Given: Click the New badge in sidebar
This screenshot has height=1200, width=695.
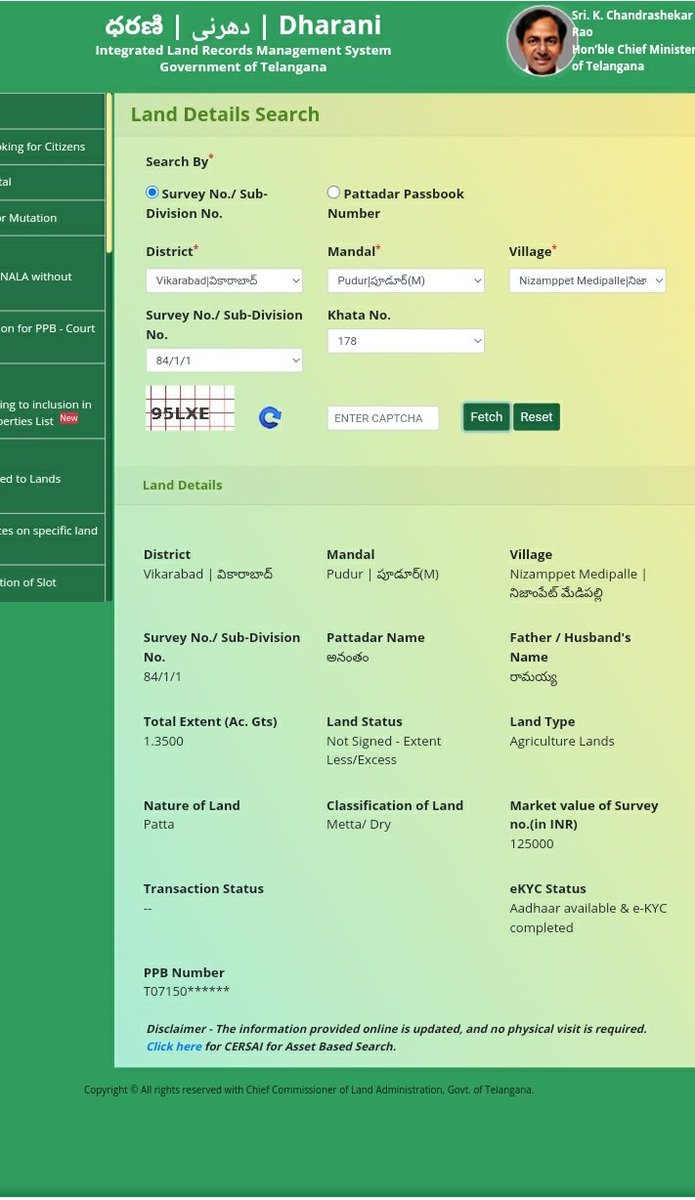Looking at the screenshot, I should pyautogui.click(x=69, y=418).
